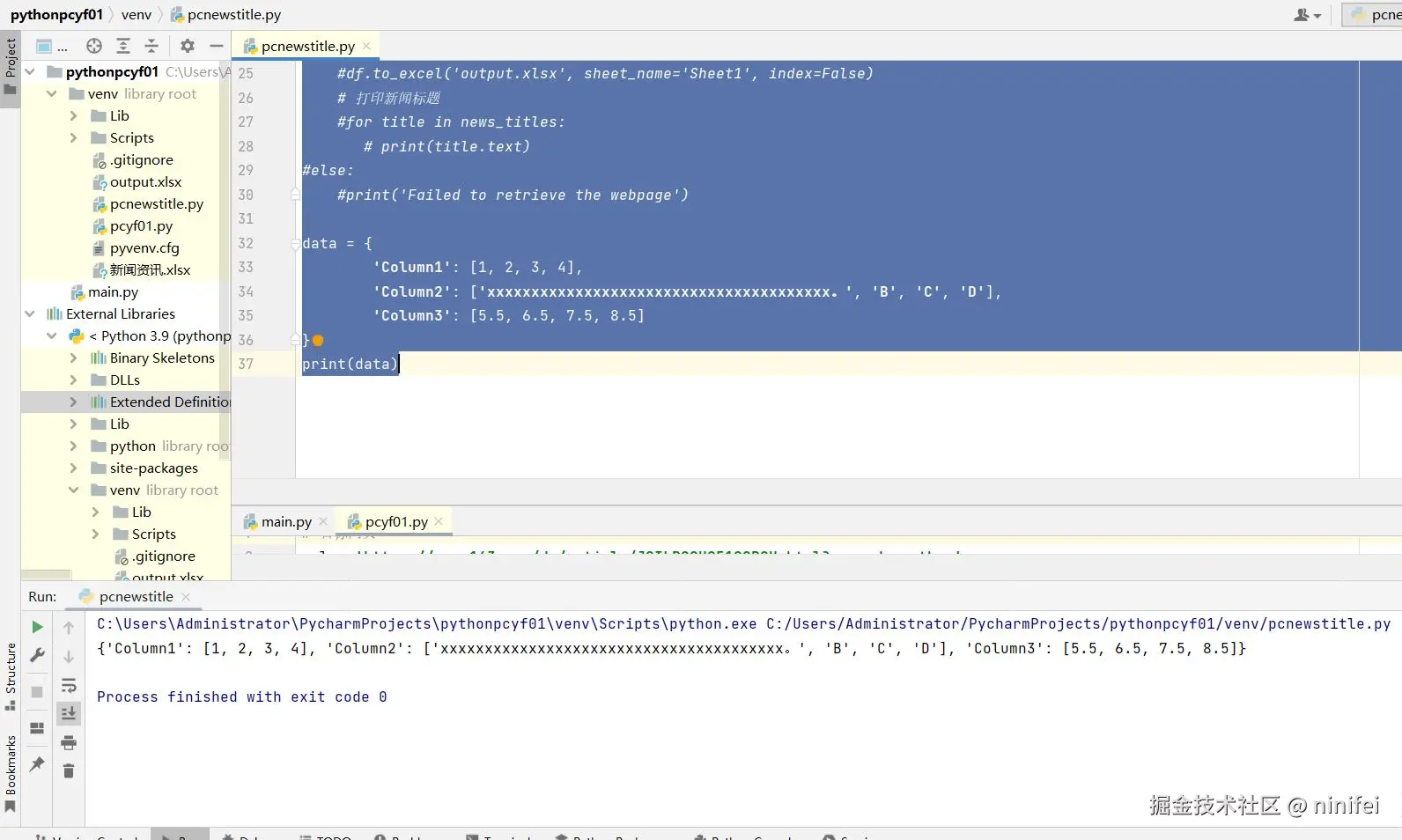Screen dimensions: 1402x840
Task: Click the Down the Stack Trace arrow
Action: (x=69, y=657)
